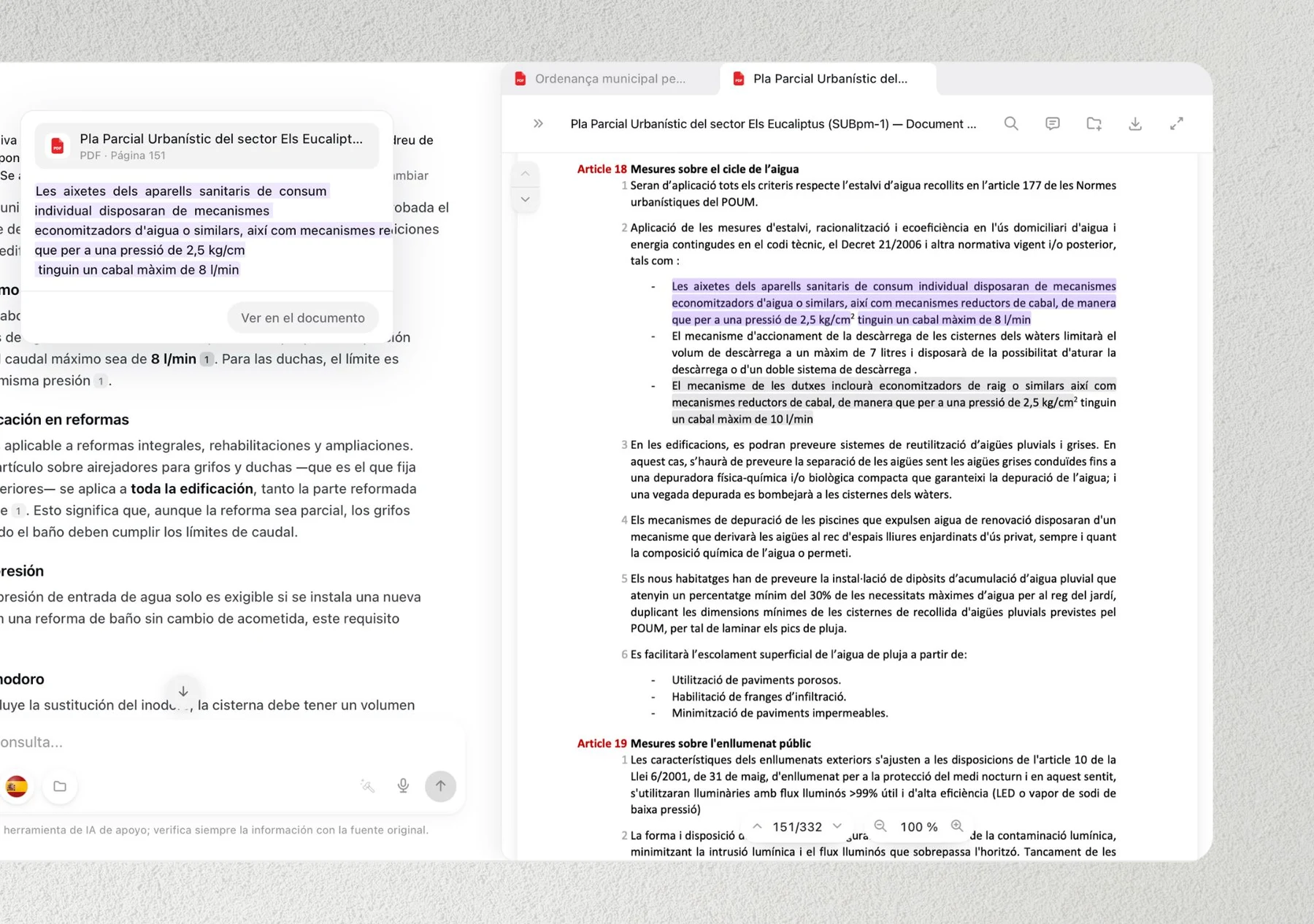Screen dimensions: 1314x924
Task: Open the search magnifier in the document viewer
Action: tap(1011, 123)
